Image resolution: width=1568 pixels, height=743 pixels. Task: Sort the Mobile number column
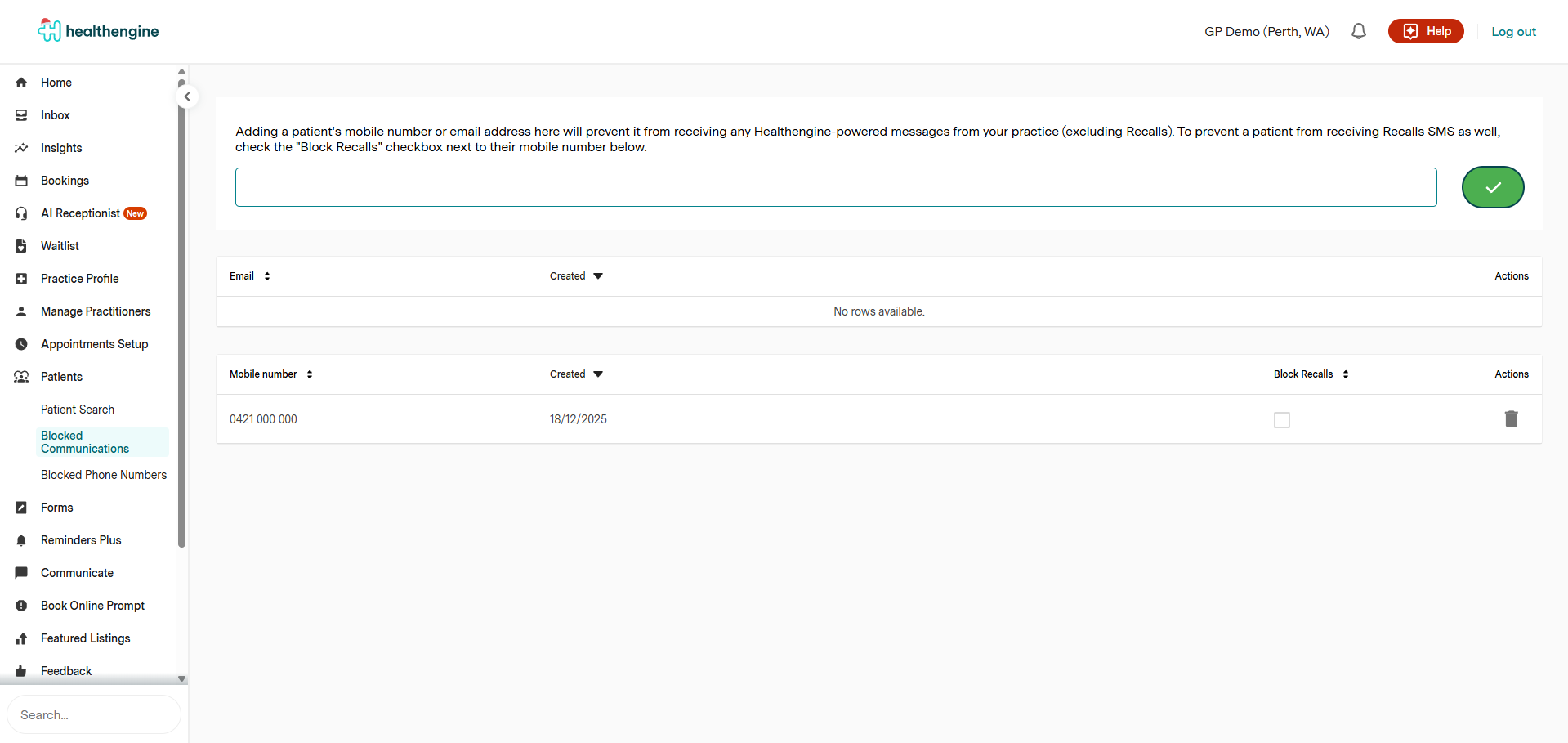[270, 374]
